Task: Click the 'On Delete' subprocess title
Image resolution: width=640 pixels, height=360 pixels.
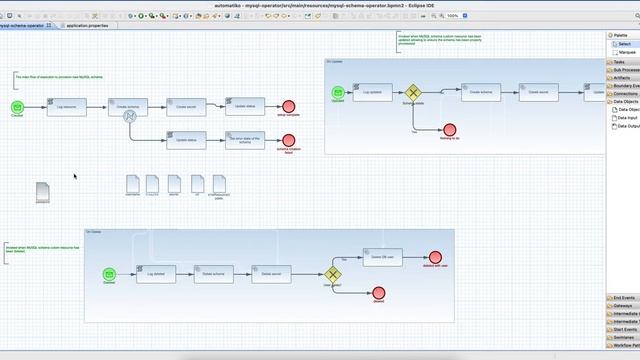Action: point(93,232)
